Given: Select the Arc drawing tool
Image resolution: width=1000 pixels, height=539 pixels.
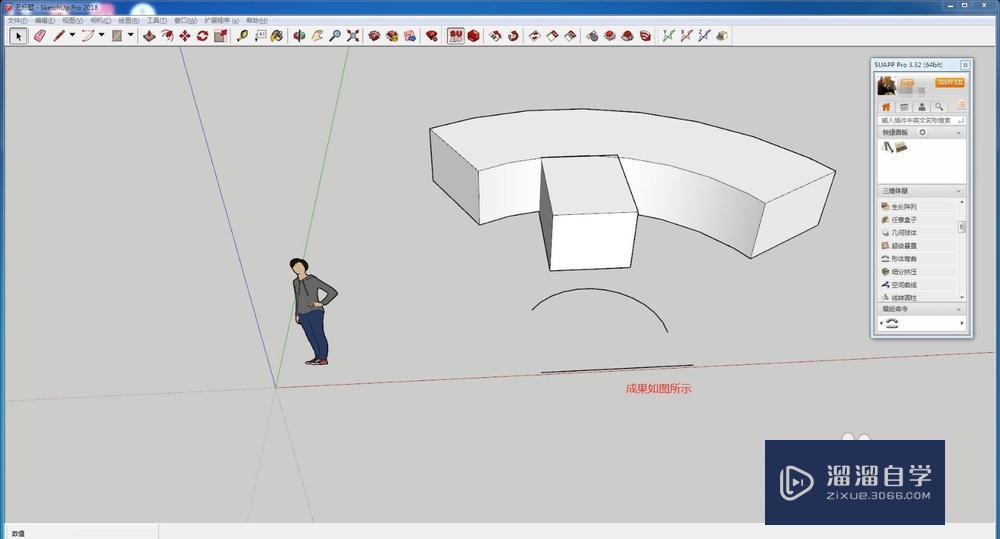Looking at the screenshot, I should (x=87, y=36).
